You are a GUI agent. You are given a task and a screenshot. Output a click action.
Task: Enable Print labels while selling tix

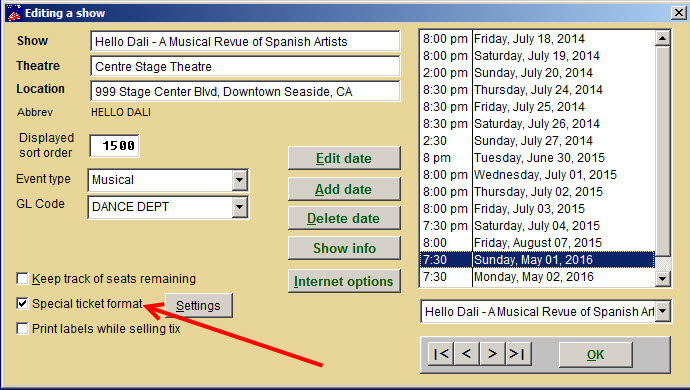pos(22,328)
